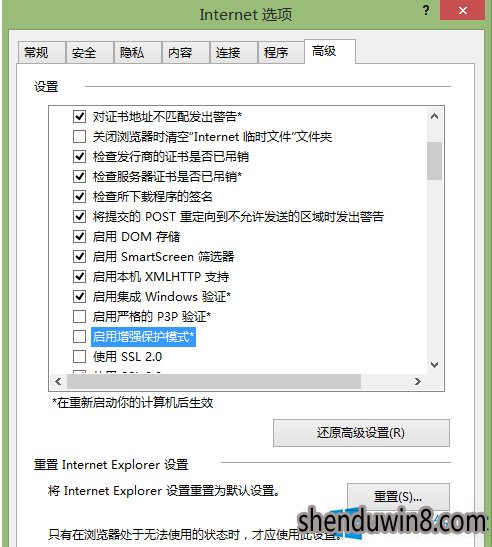
Task: Click the 还原高级设置(R) button
Action: click(361, 433)
